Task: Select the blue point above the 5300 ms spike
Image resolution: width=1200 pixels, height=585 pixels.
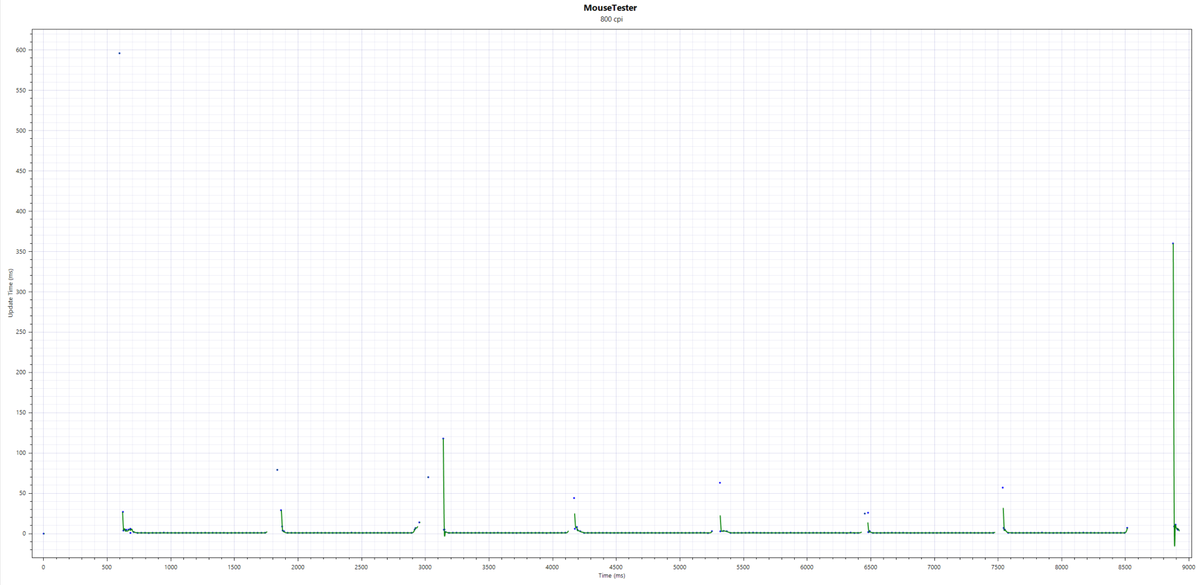Action: tap(720, 483)
